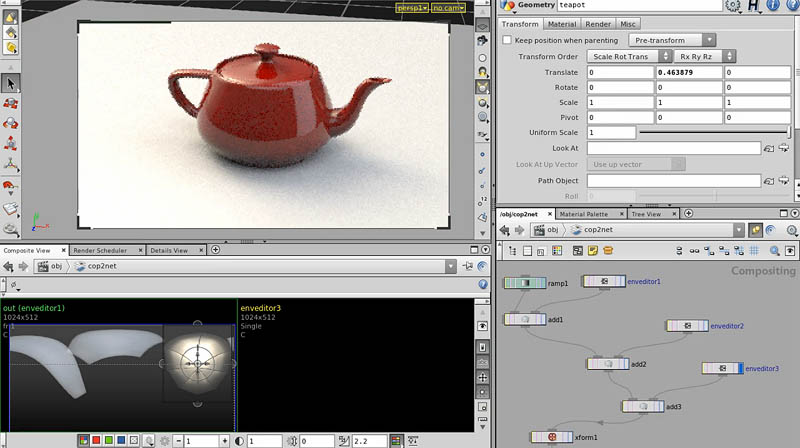Click the Translate Y field showing 0.463879
The image size is (800, 448).
688,72
